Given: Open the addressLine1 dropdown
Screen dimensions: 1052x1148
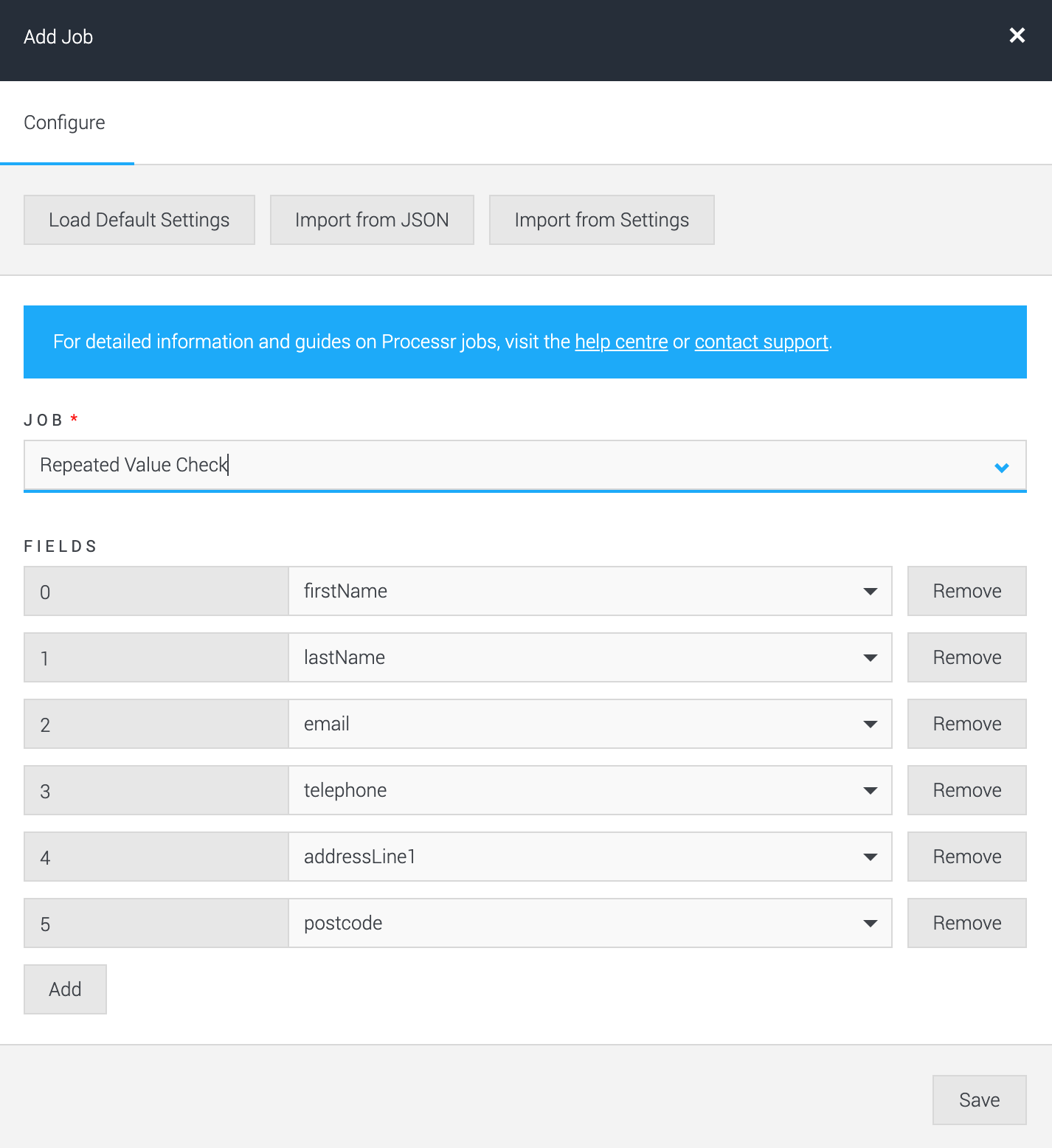Looking at the screenshot, I should tap(871, 857).
